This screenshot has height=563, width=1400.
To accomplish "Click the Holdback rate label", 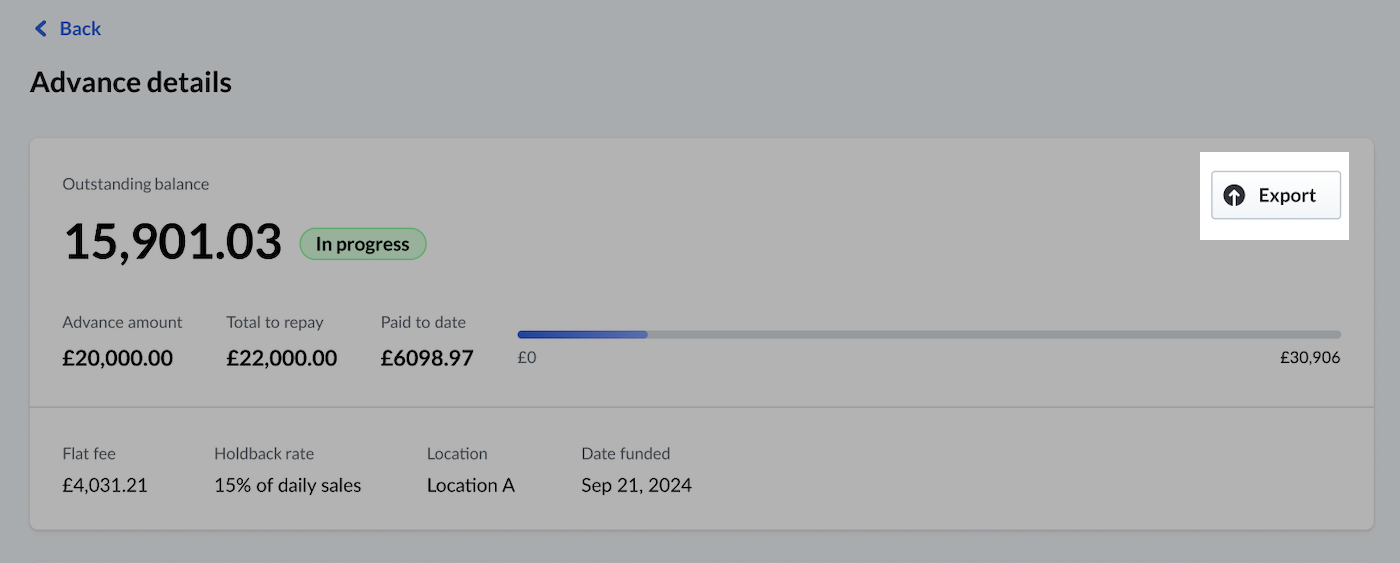I will (264, 453).
